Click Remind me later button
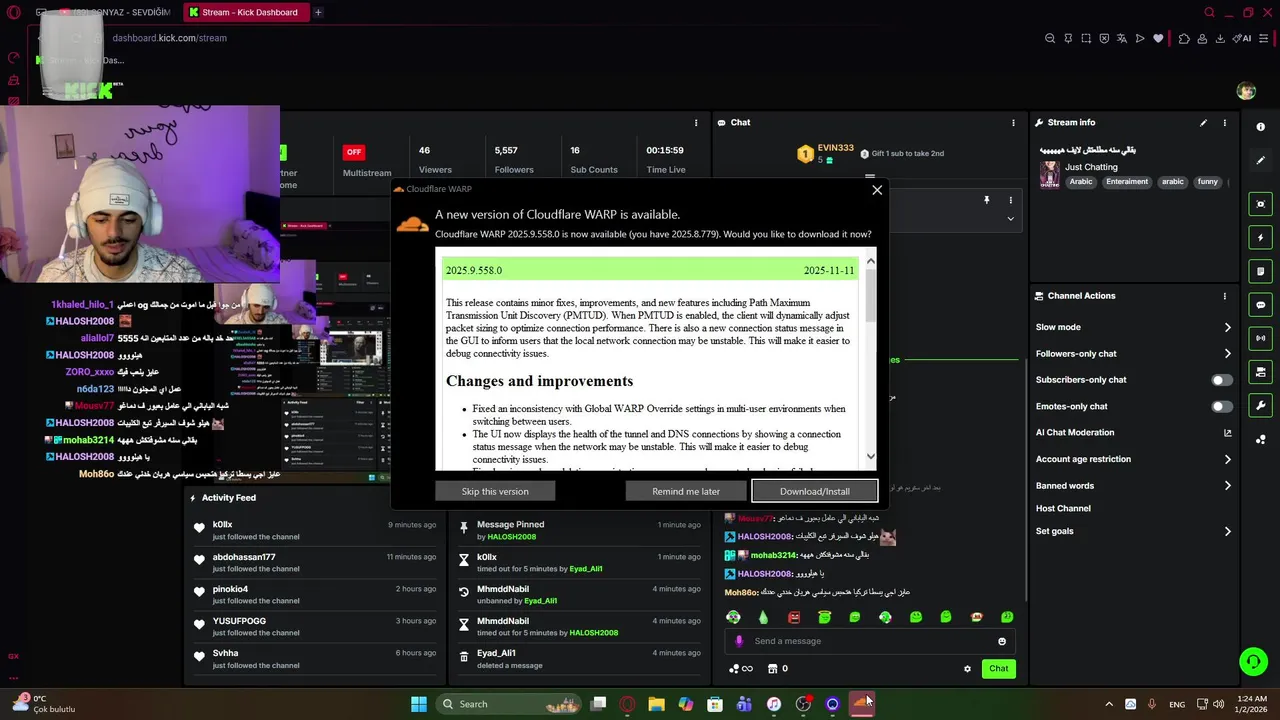The height and width of the screenshot is (720, 1280). pos(686,491)
